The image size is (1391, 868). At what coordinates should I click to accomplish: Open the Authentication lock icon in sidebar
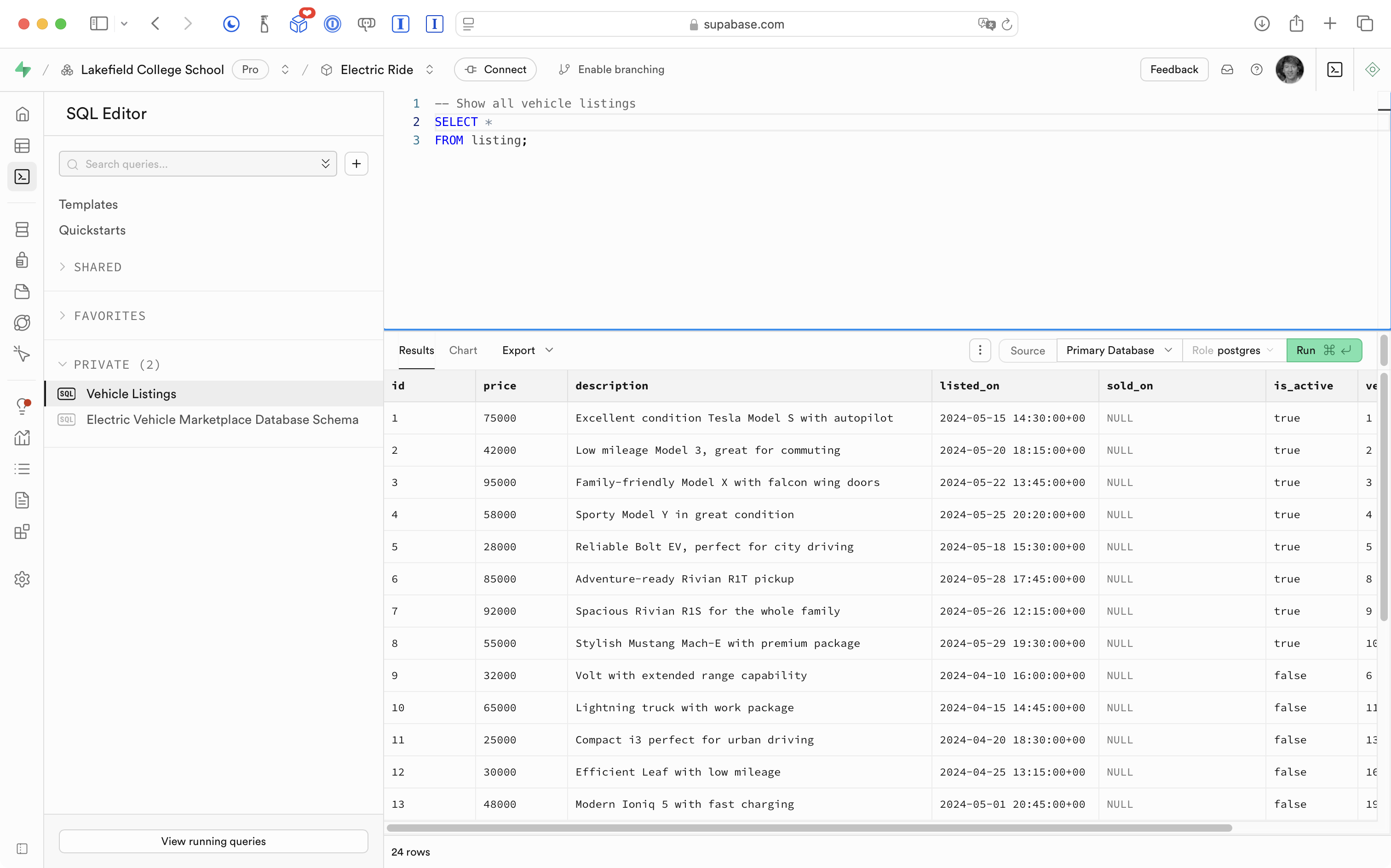pyautogui.click(x=22, y=260)
